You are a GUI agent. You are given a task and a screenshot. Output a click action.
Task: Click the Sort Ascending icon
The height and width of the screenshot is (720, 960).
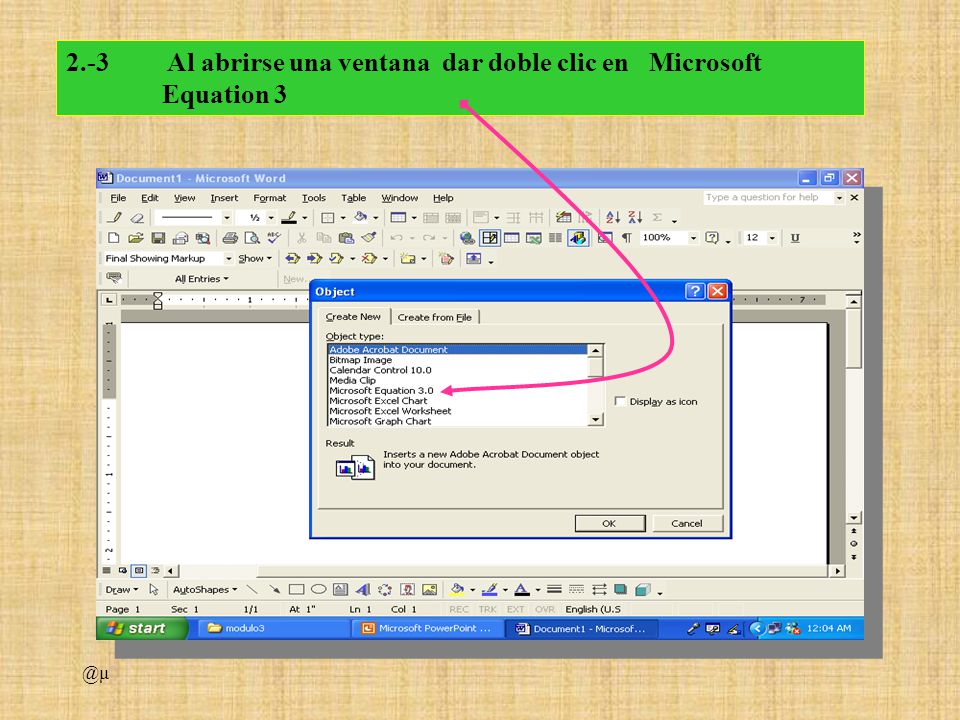click(612, 217)
